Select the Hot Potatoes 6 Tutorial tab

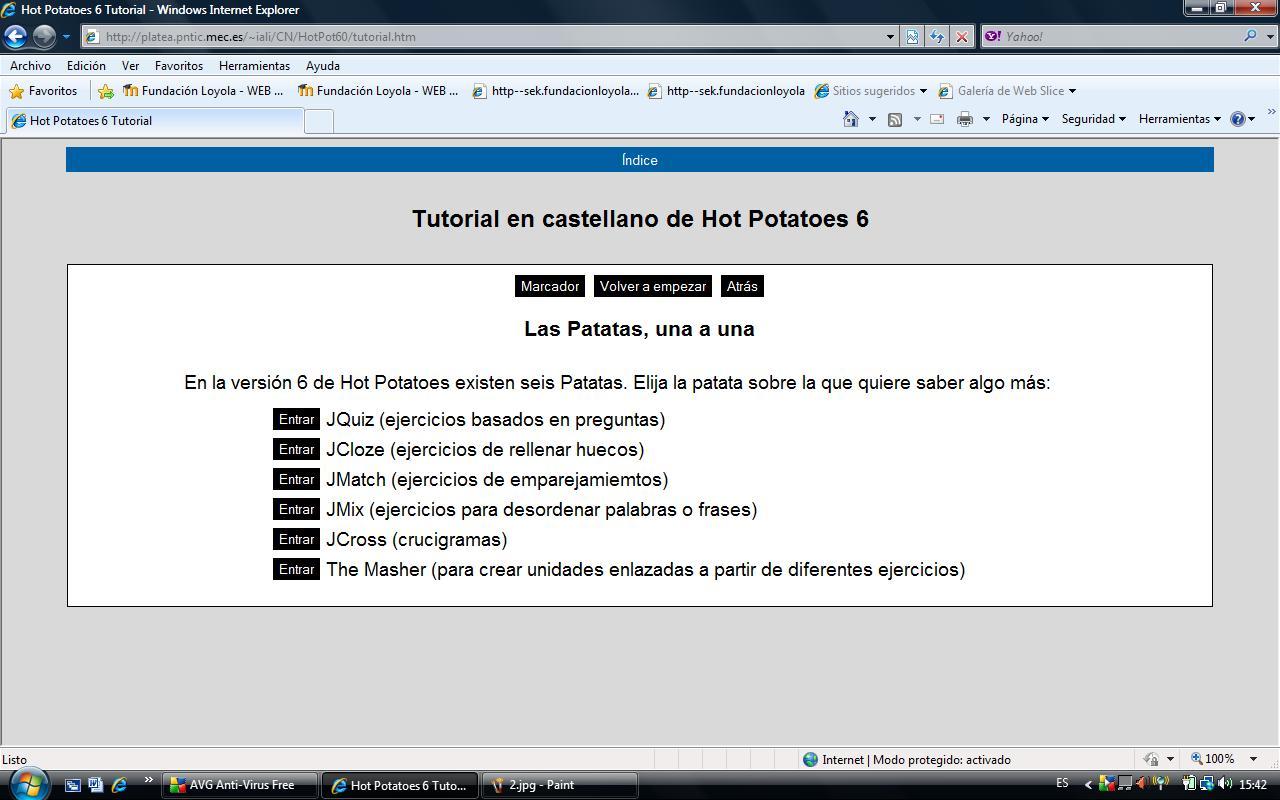[x=153, y=120]
